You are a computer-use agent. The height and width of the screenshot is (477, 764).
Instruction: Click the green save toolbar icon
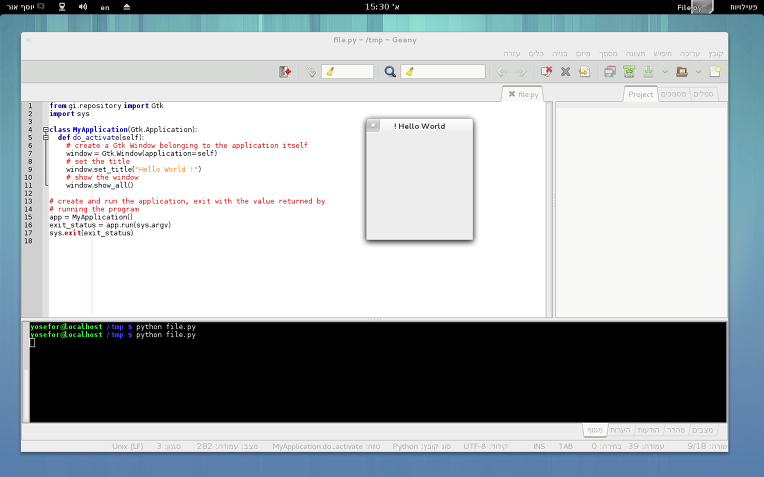point(629,72)
